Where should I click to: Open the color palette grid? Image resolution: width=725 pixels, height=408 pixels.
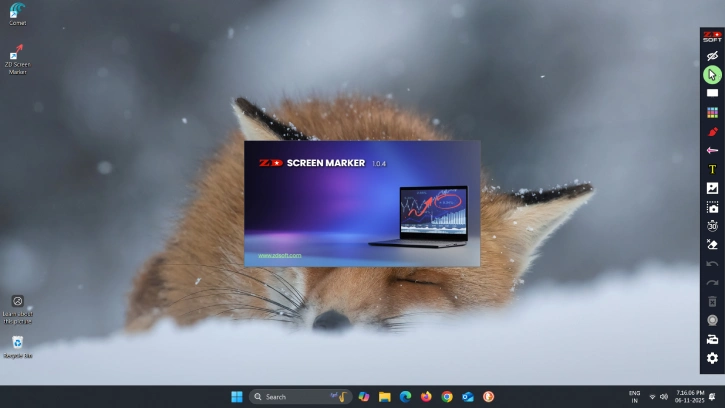[712, 112]
